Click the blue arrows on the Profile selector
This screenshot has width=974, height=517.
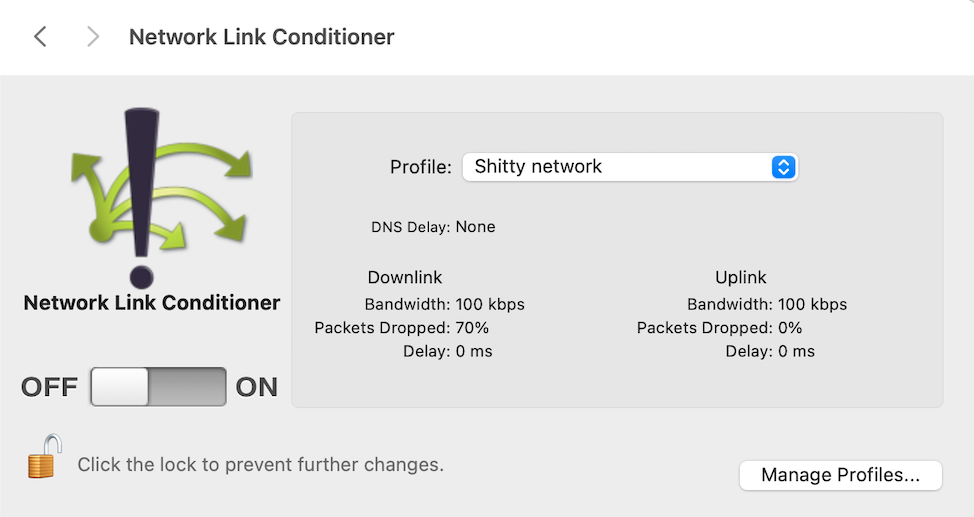click(783, 166)
